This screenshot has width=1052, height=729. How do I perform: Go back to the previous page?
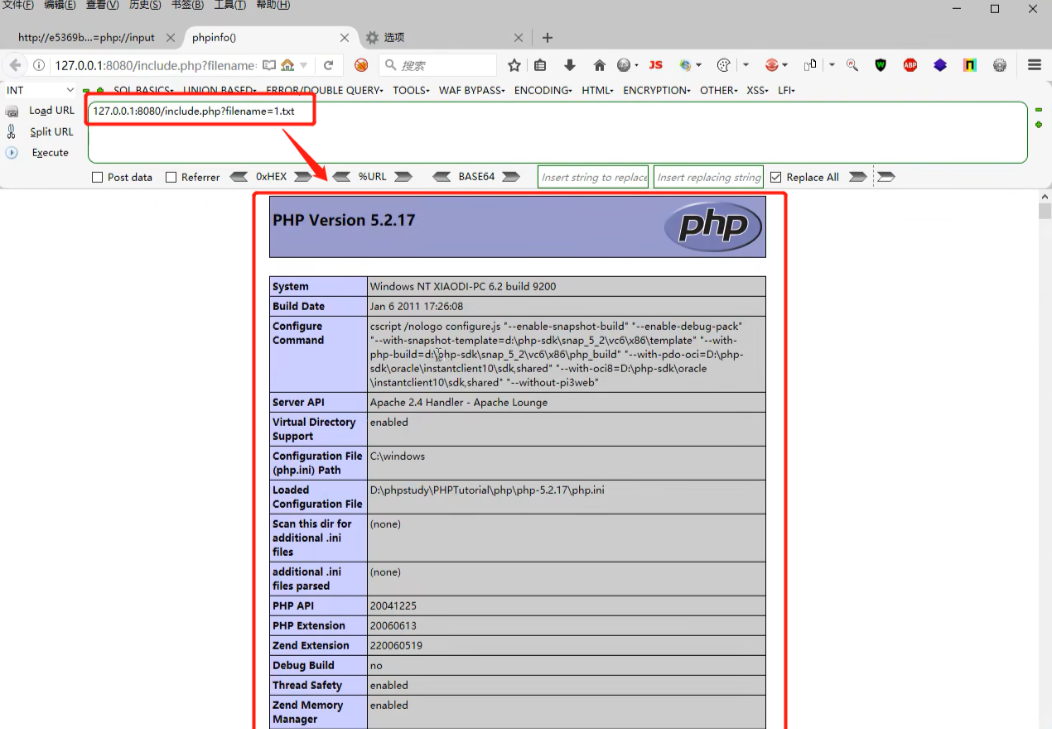tap(15, 65)
